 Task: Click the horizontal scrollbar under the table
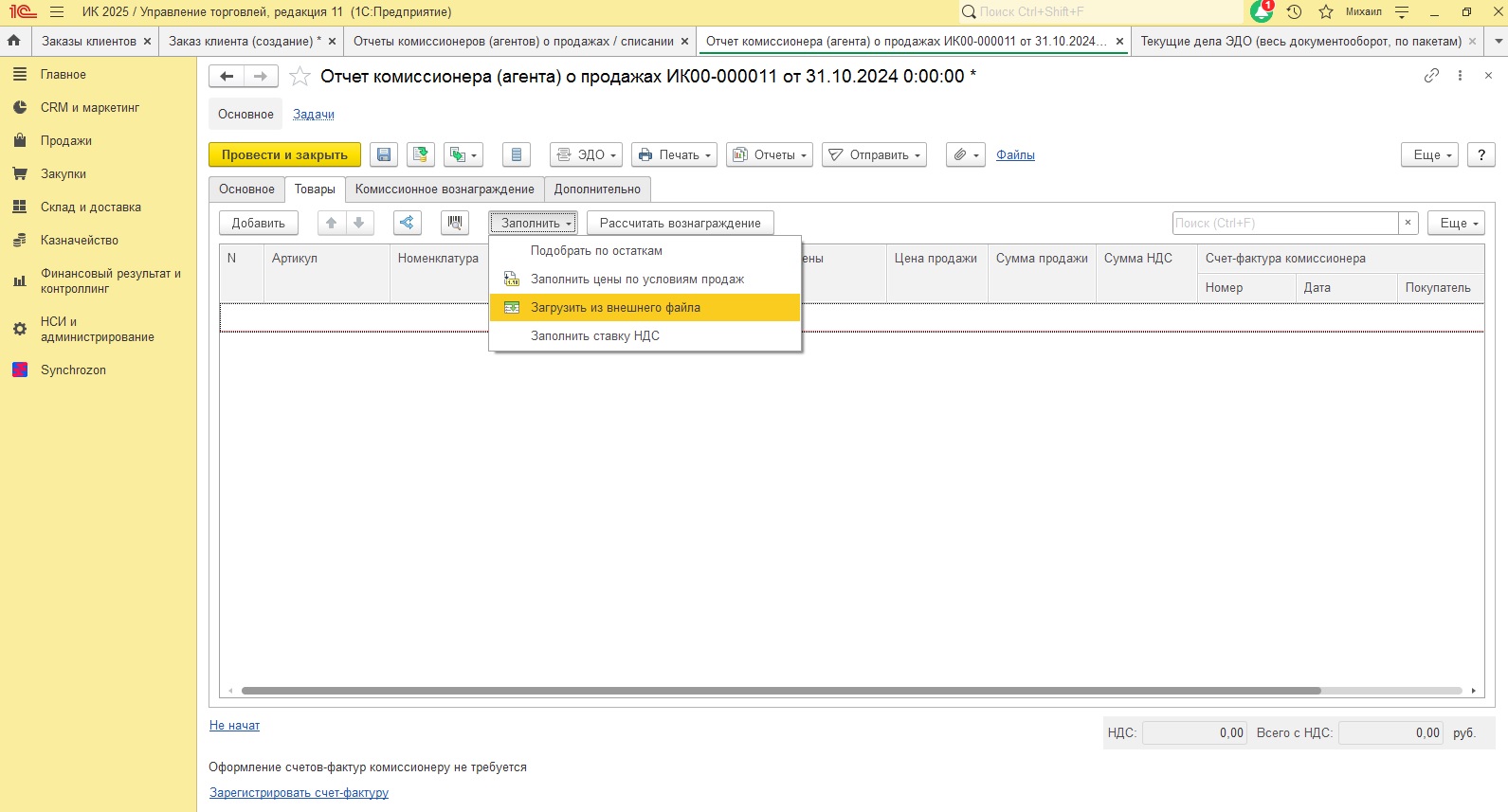click(x=851, y=691)
